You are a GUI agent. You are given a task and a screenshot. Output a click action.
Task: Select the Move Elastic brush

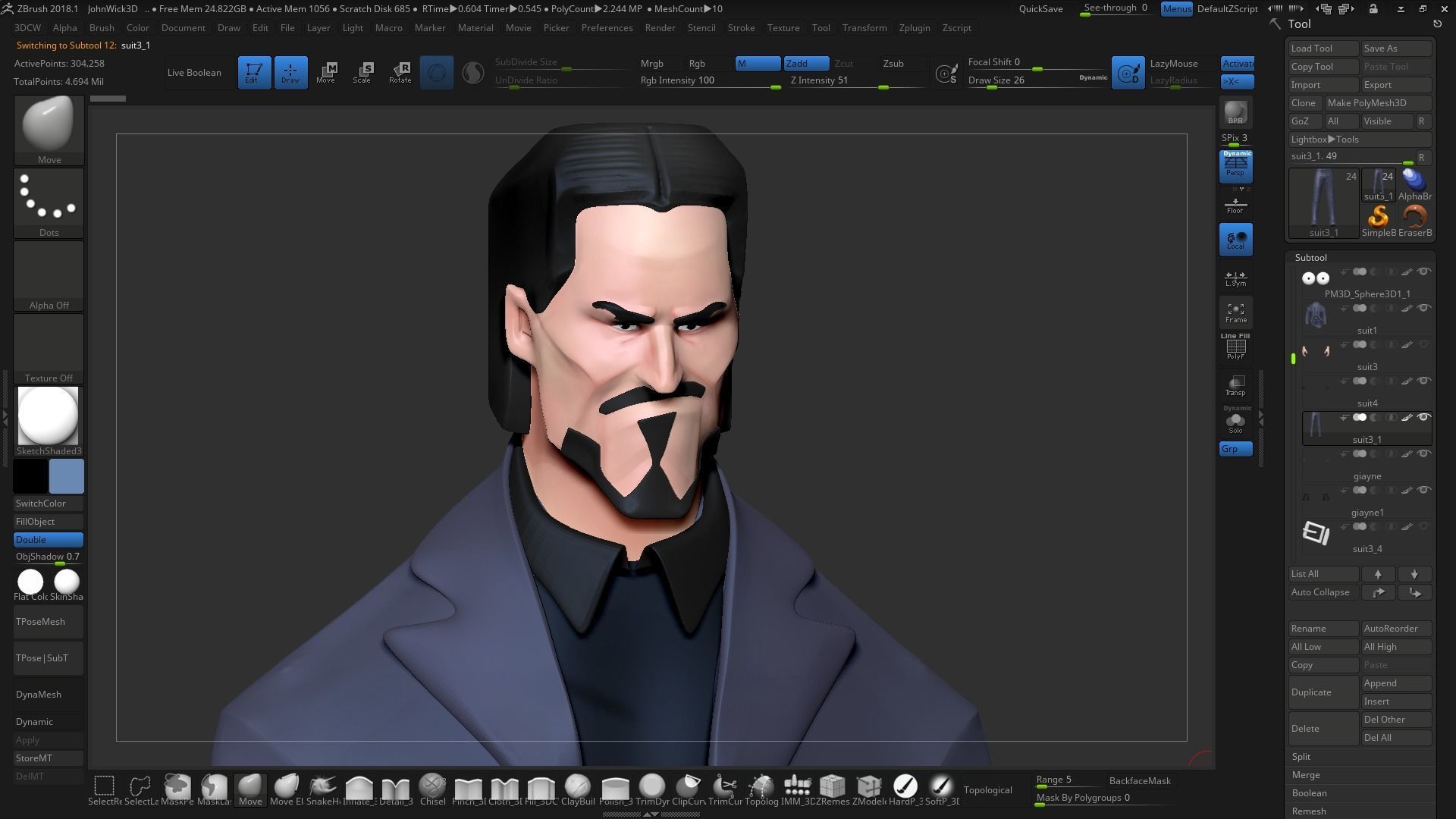click(x=287, y=790)
